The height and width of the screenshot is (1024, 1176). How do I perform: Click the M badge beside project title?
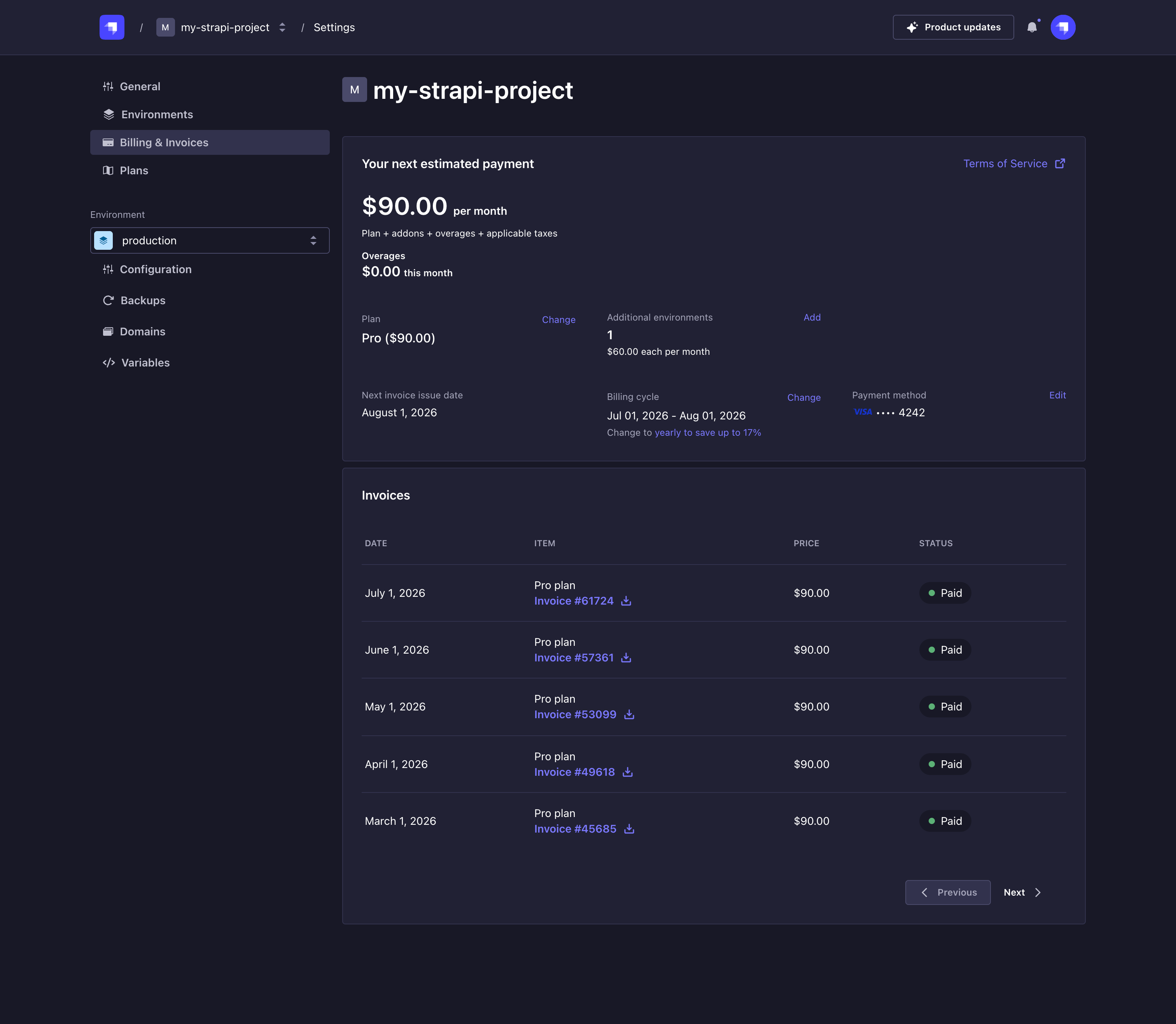354,90
